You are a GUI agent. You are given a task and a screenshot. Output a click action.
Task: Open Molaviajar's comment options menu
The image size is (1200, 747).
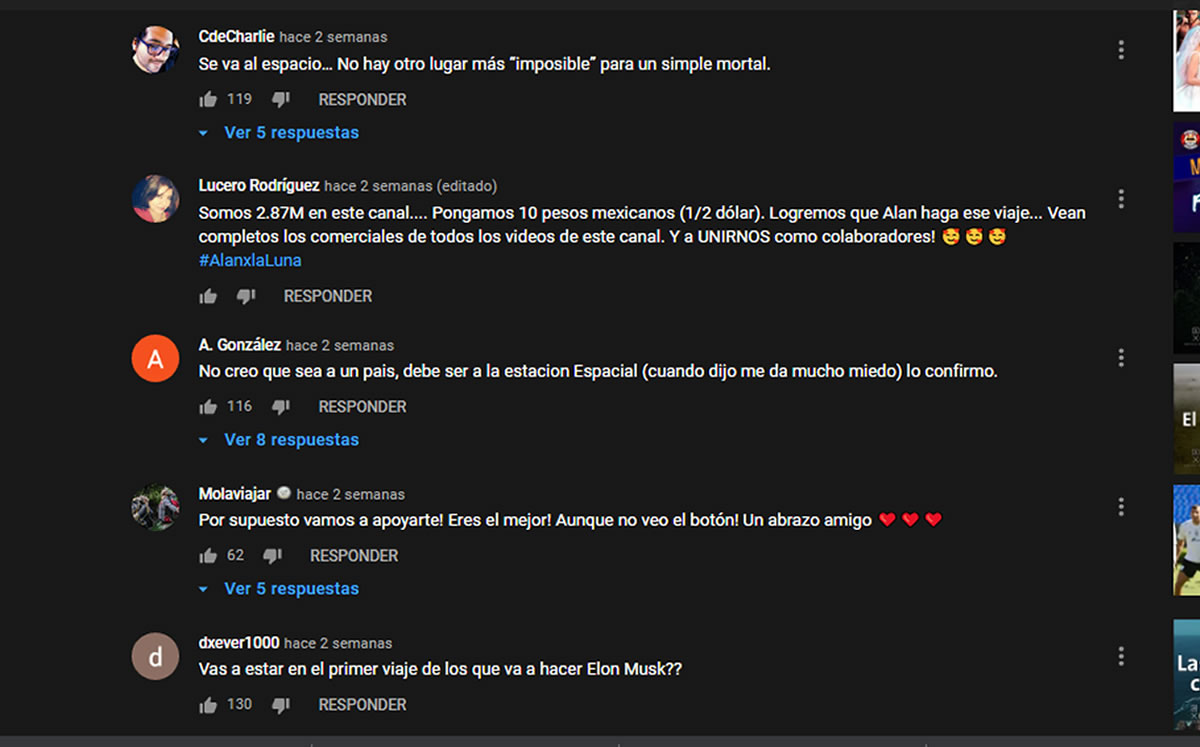[x=1121, y=507]
